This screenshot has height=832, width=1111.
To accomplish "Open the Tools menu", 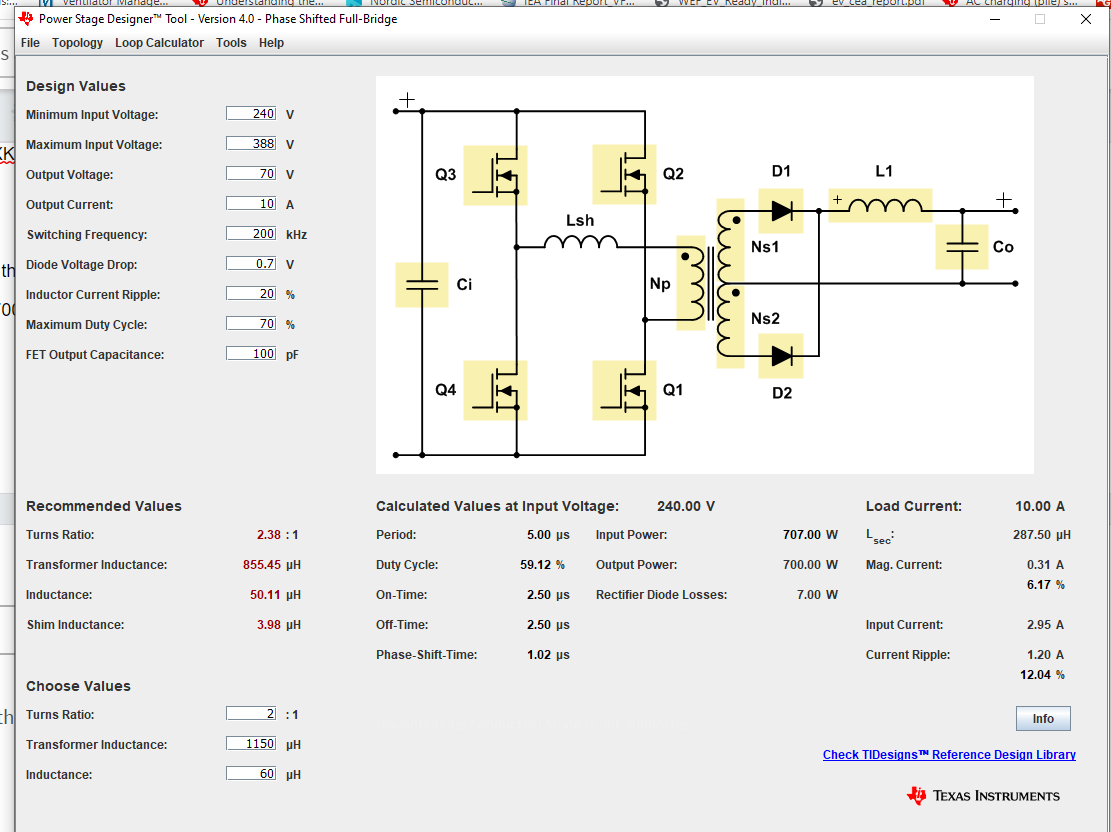I will (x=231, y=43).
